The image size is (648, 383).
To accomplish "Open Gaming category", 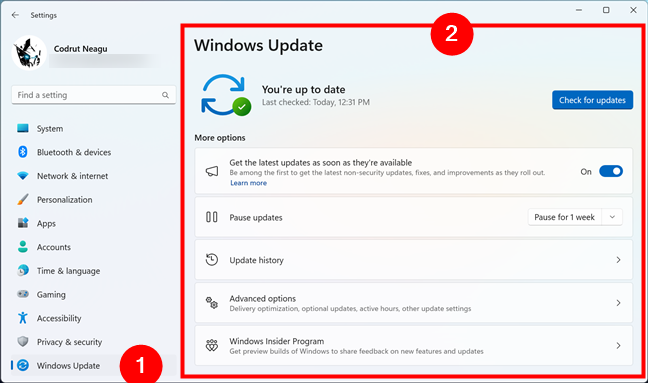I will (94, 295).
